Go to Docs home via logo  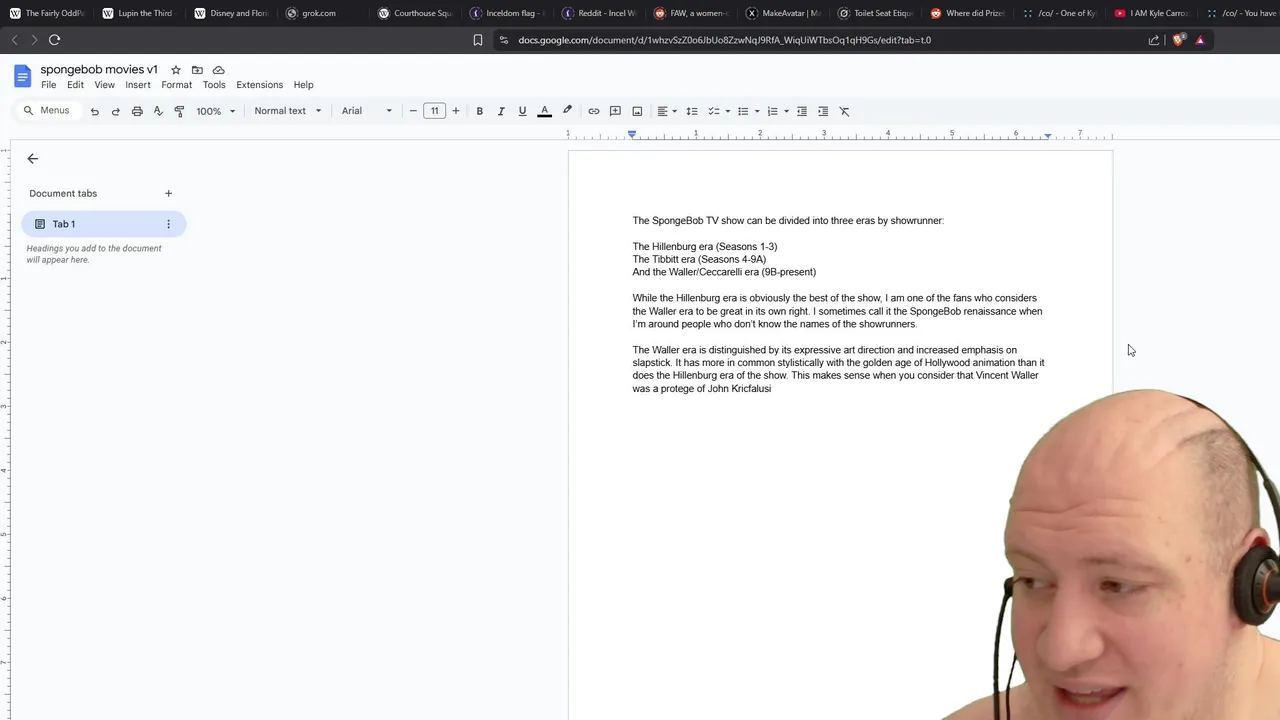point(22,76)
